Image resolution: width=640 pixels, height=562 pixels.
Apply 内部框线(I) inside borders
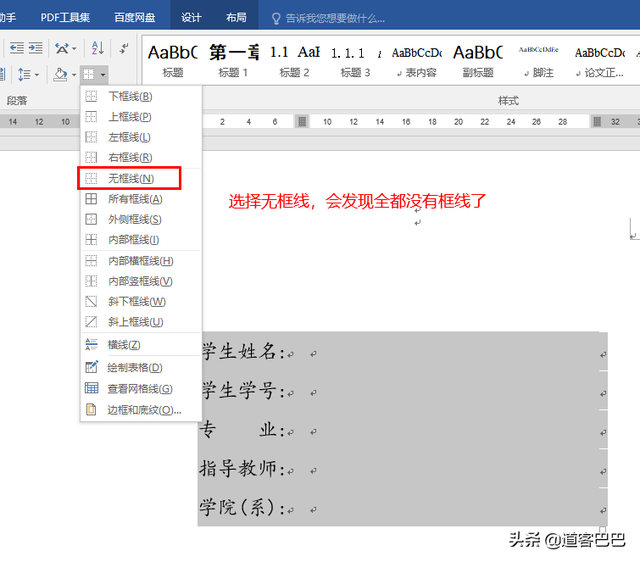[x=141, y=240]
